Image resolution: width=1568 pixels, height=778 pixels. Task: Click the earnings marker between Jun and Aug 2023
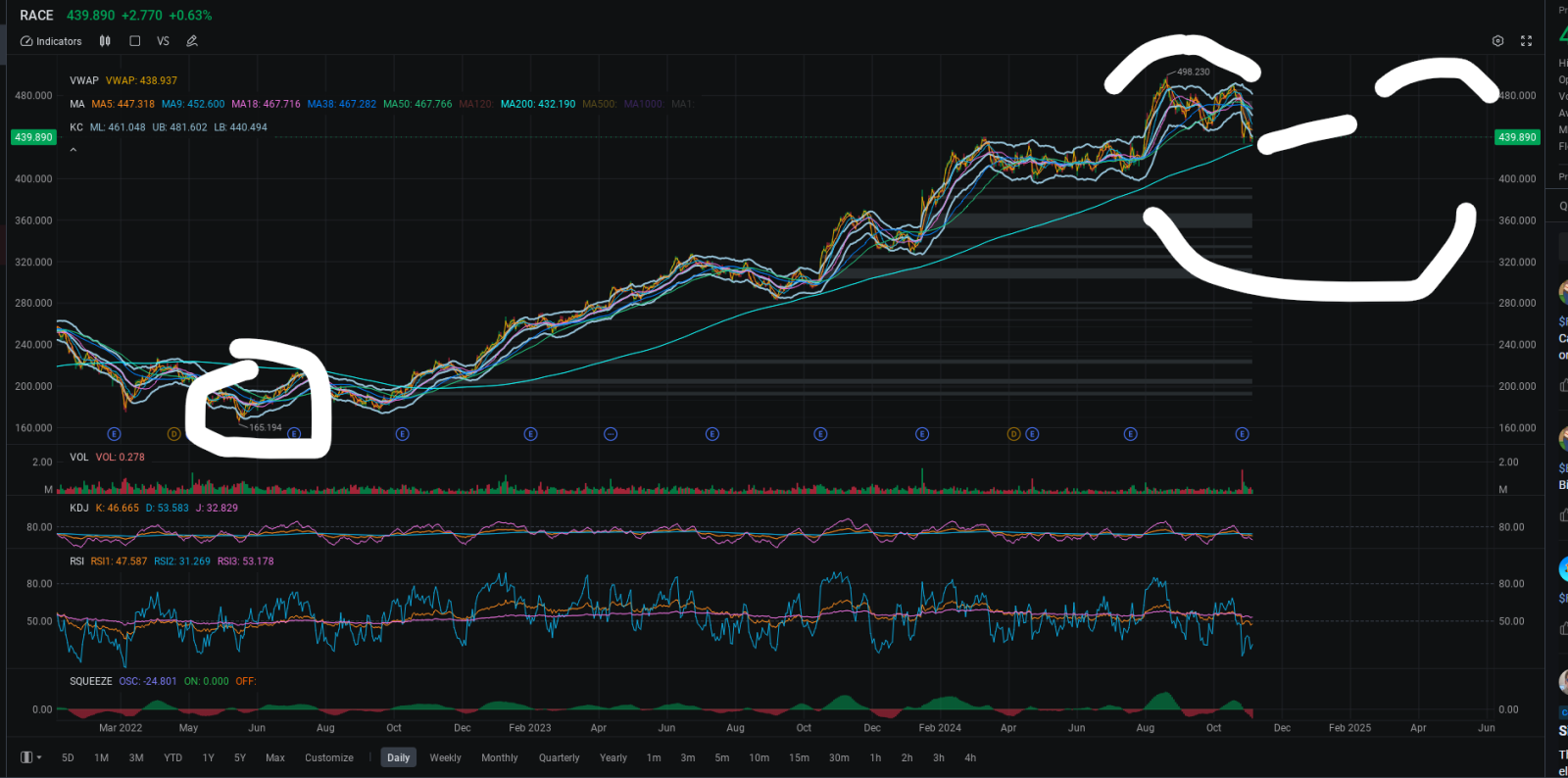pyautogui.click(x=712, y=434)
